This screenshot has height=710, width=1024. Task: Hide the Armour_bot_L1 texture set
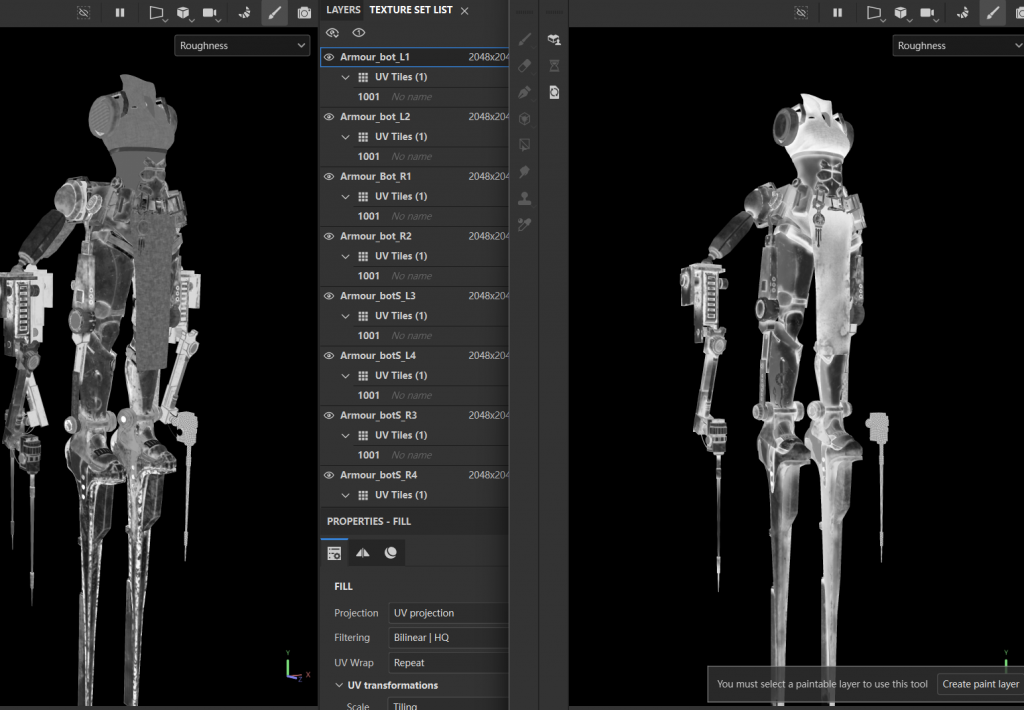click(329, 58)
